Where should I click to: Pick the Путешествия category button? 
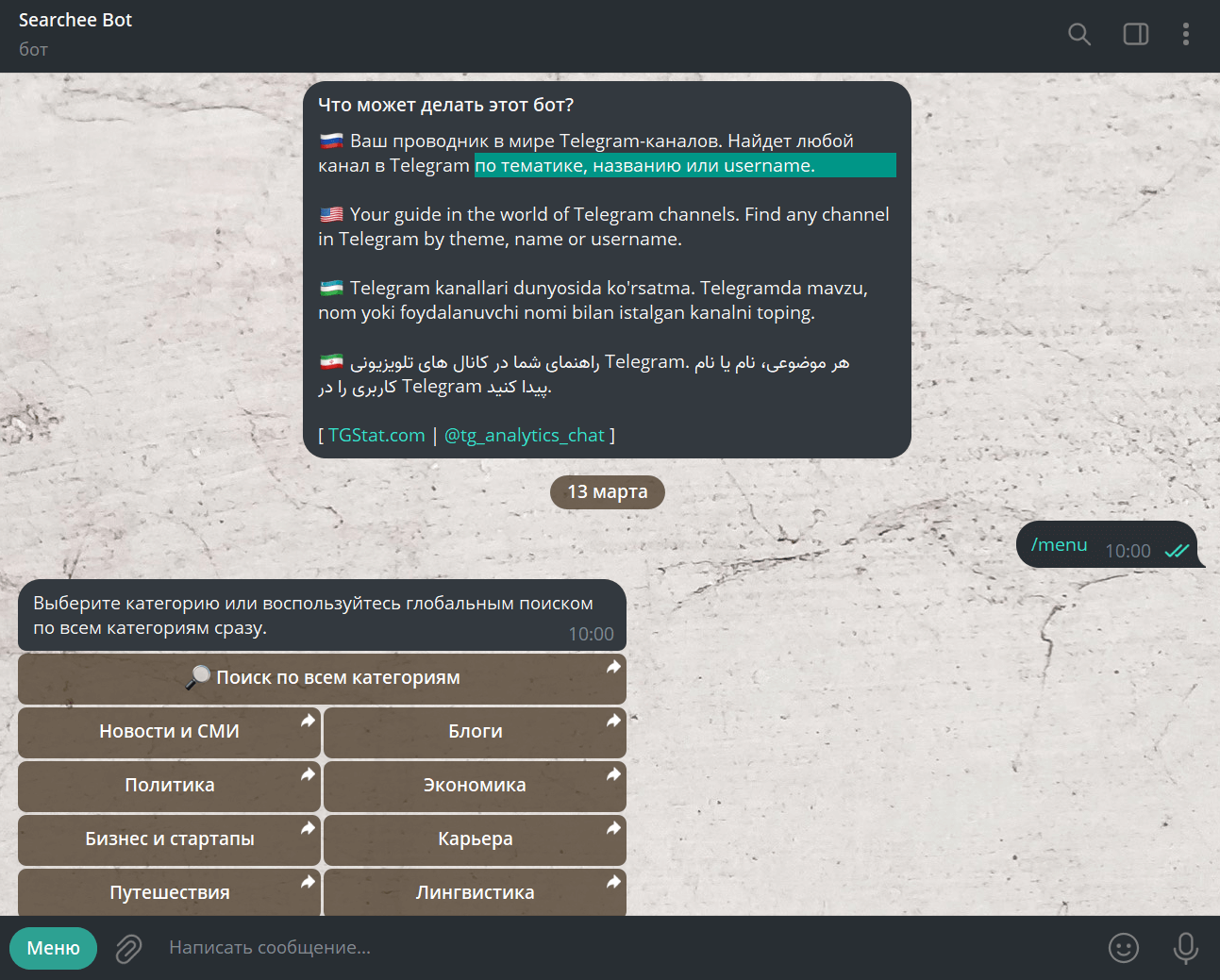point(169,892)
